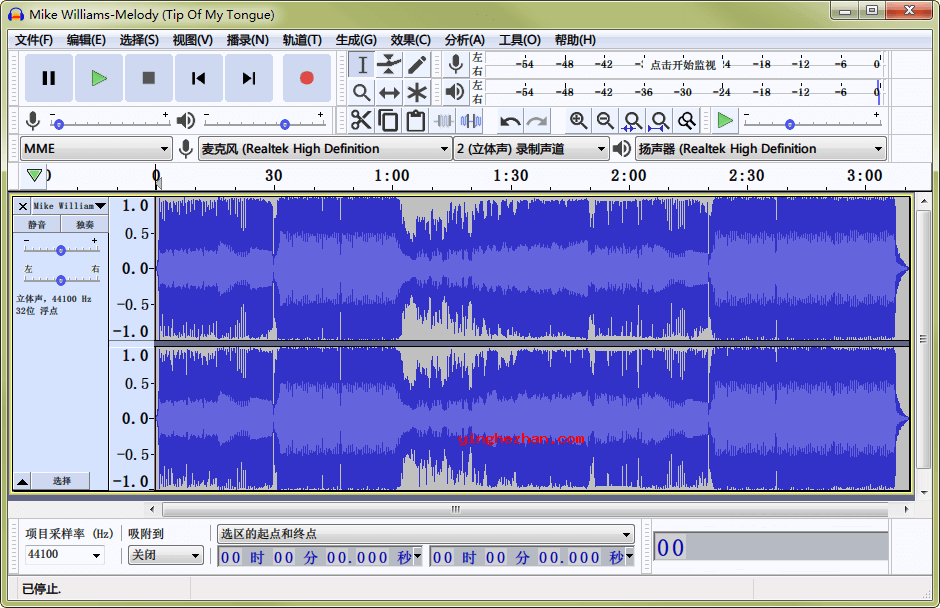Click the Redo arrow icon
This screenshot has height=608, width=940.
[x=537, y=121]
